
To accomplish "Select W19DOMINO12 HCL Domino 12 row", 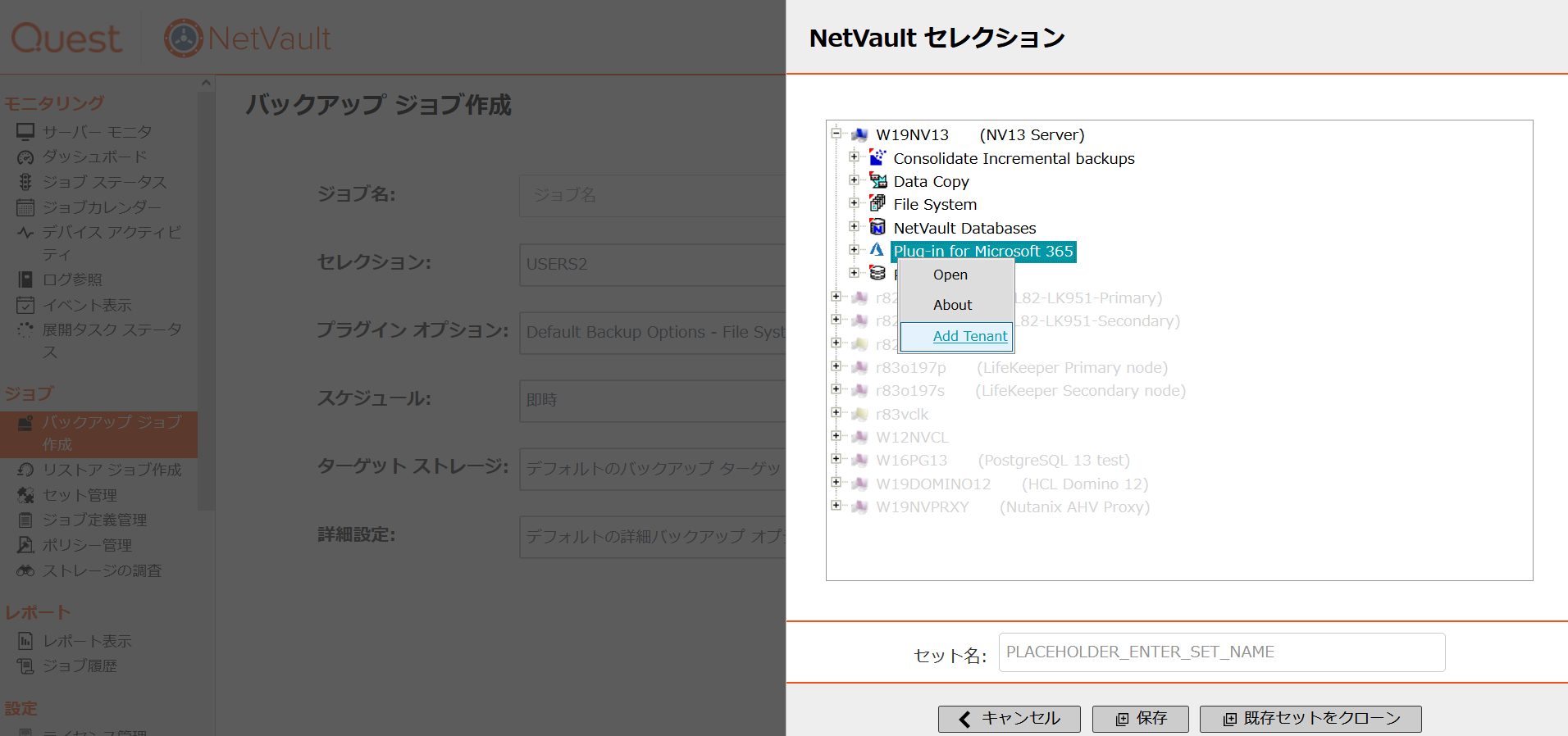I will pos(1012,484).
